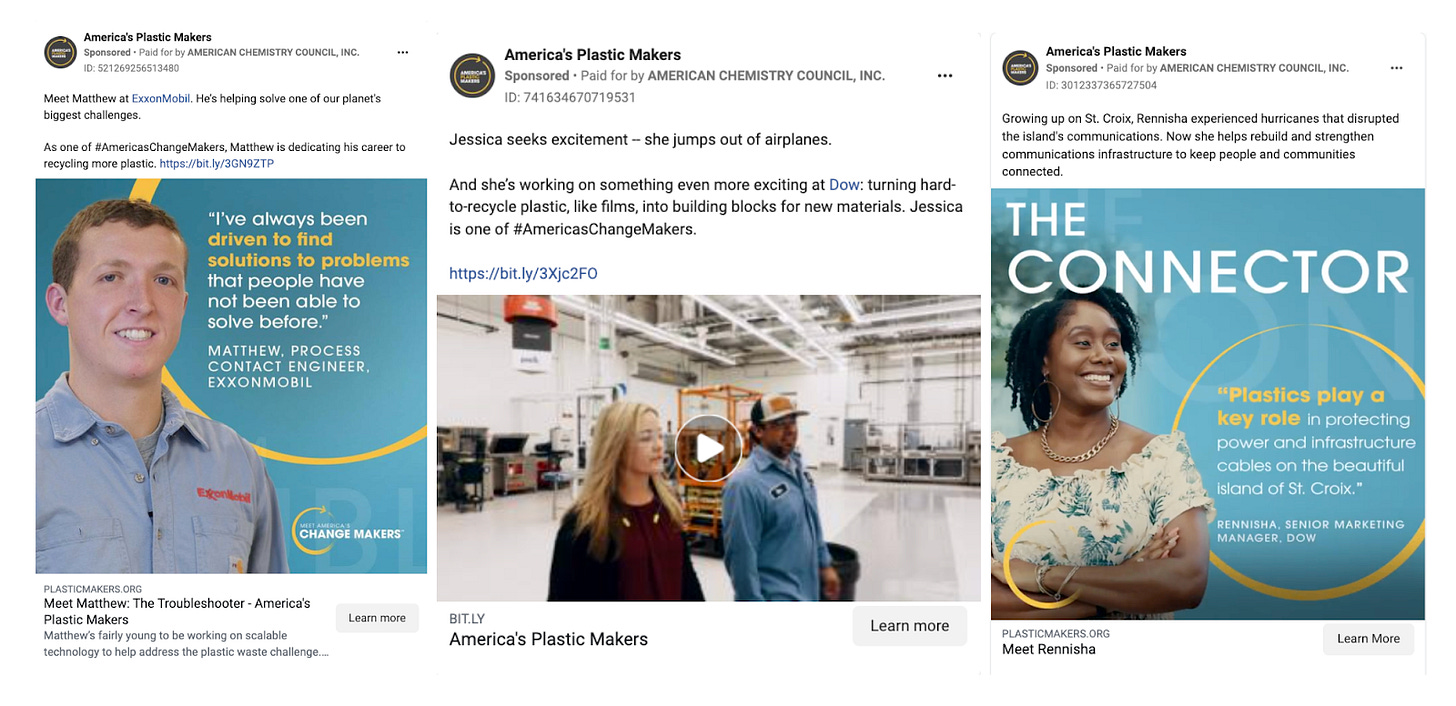1456x706 pixels.
Task: Click 'Jessica seeks excitement' text line
Action: 640,140
